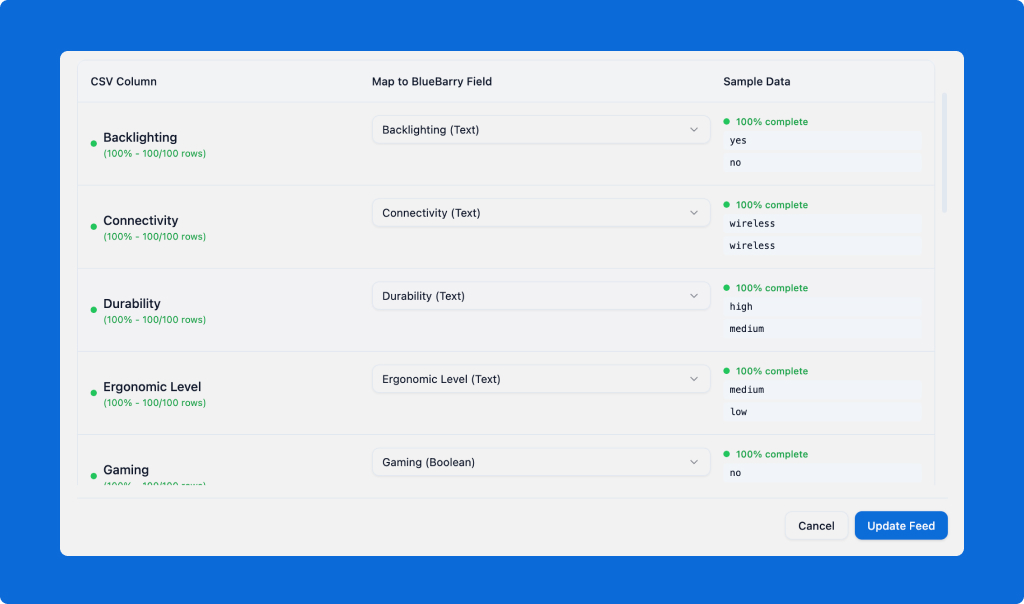Screen dimensions: 1024x604
Task: Click the green completeness indicator for Backlighting
Action: (728, 121)
